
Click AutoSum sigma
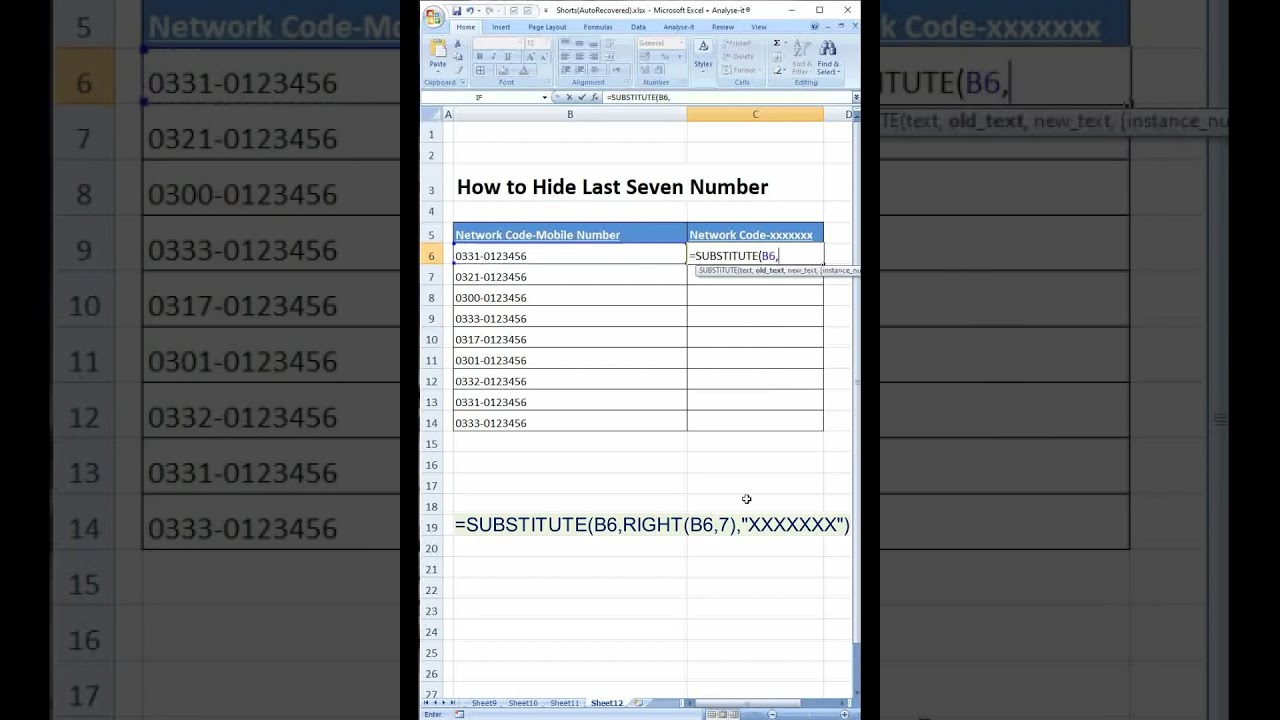click(776, 43)
